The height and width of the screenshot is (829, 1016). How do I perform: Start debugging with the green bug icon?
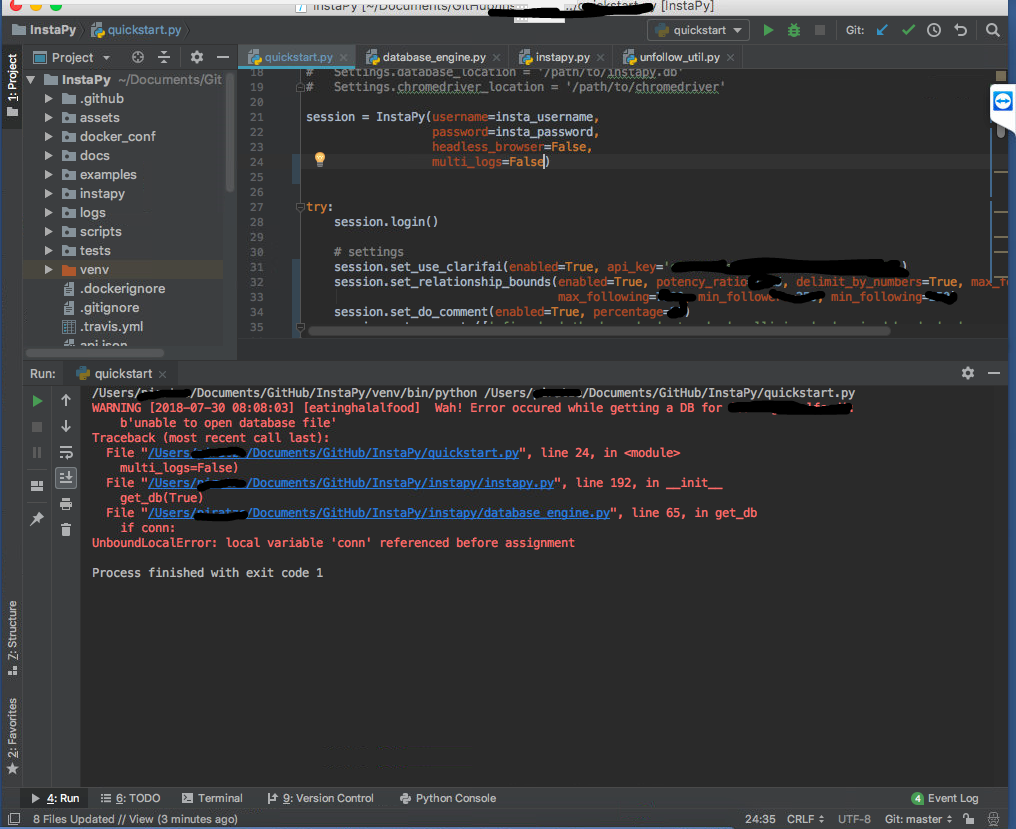pyautogui.click(x=794, y=30)
